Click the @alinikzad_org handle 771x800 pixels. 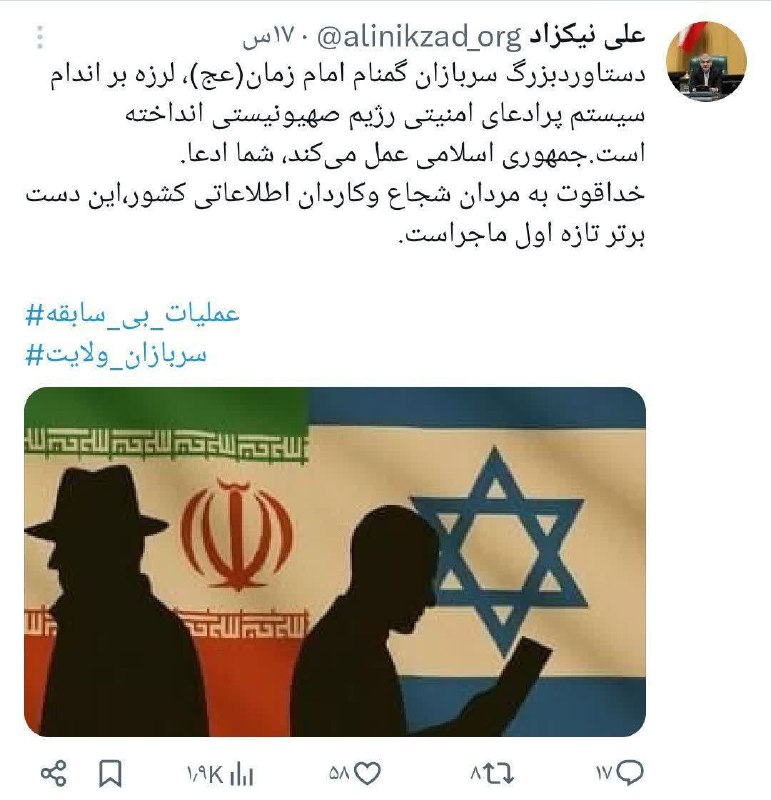pos(419,37)
